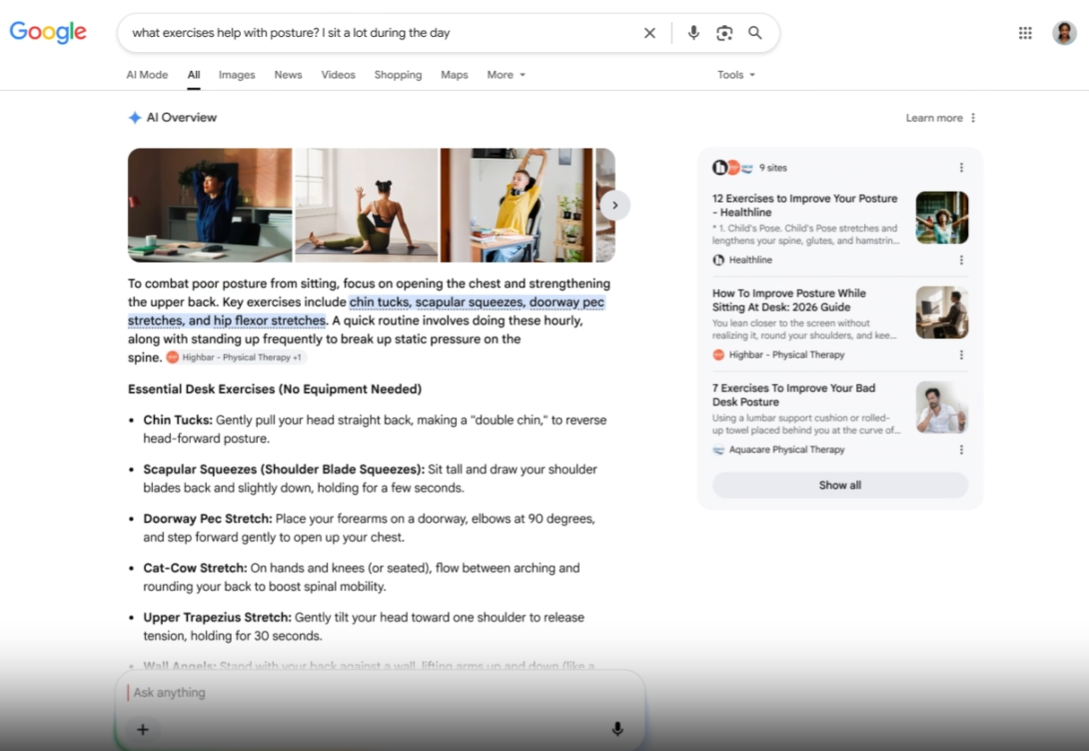Open the News tab
The image size is (1089, 751).
coord(288,74)
